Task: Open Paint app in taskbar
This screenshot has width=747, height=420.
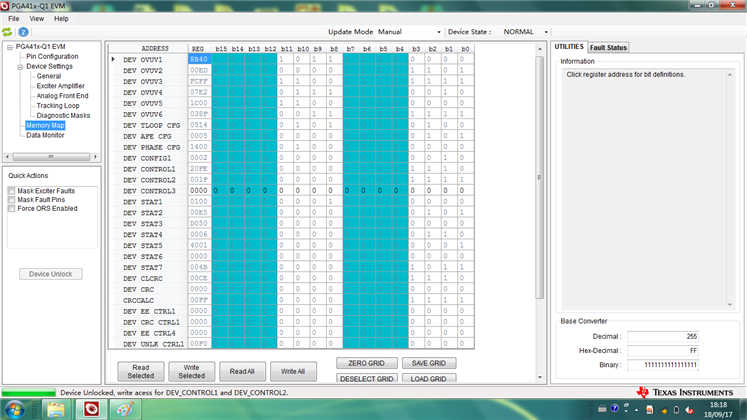Action: coord(125,410)
